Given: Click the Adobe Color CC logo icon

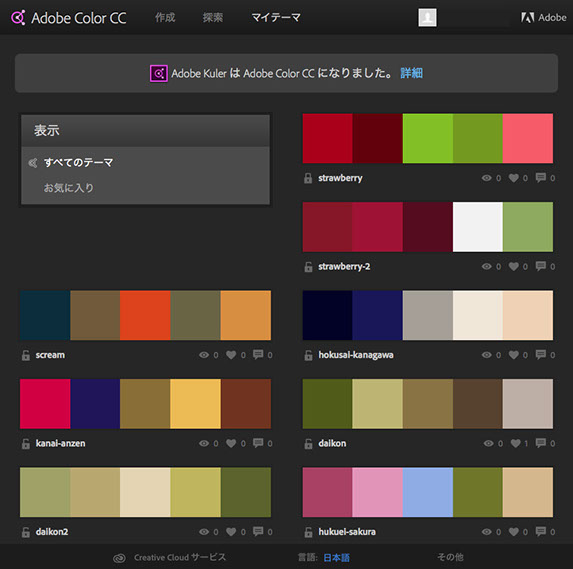Looking at the screenshot, I should click(x=18, y=18).
